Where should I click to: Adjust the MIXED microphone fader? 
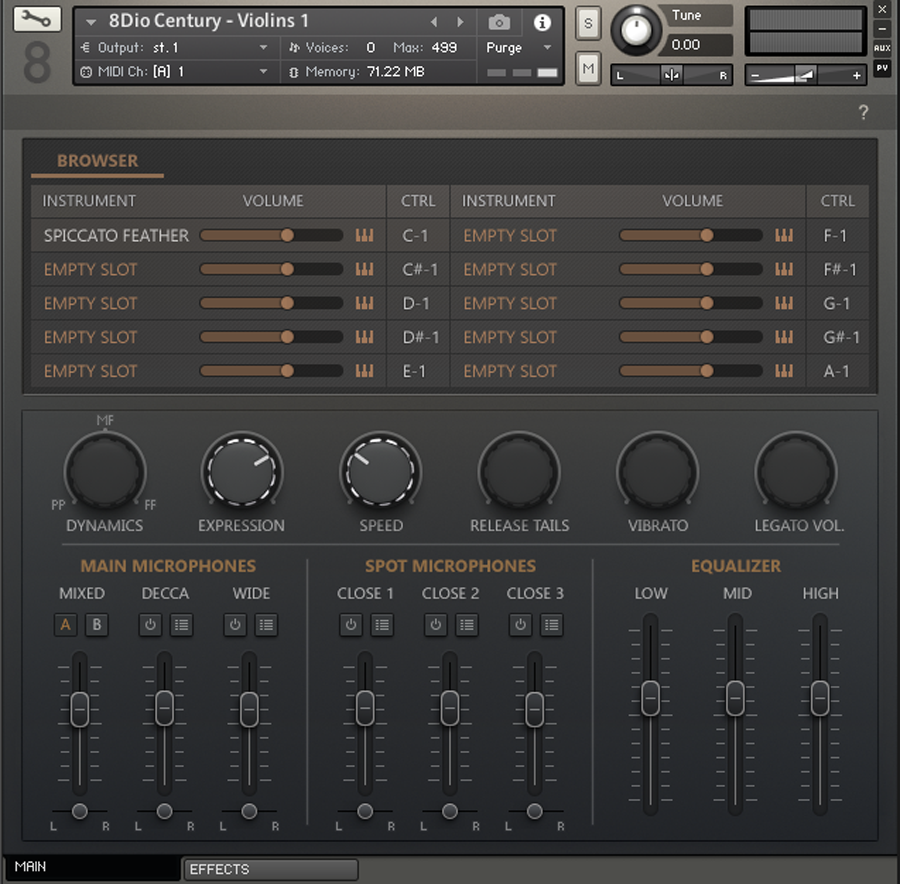point(80,709)
